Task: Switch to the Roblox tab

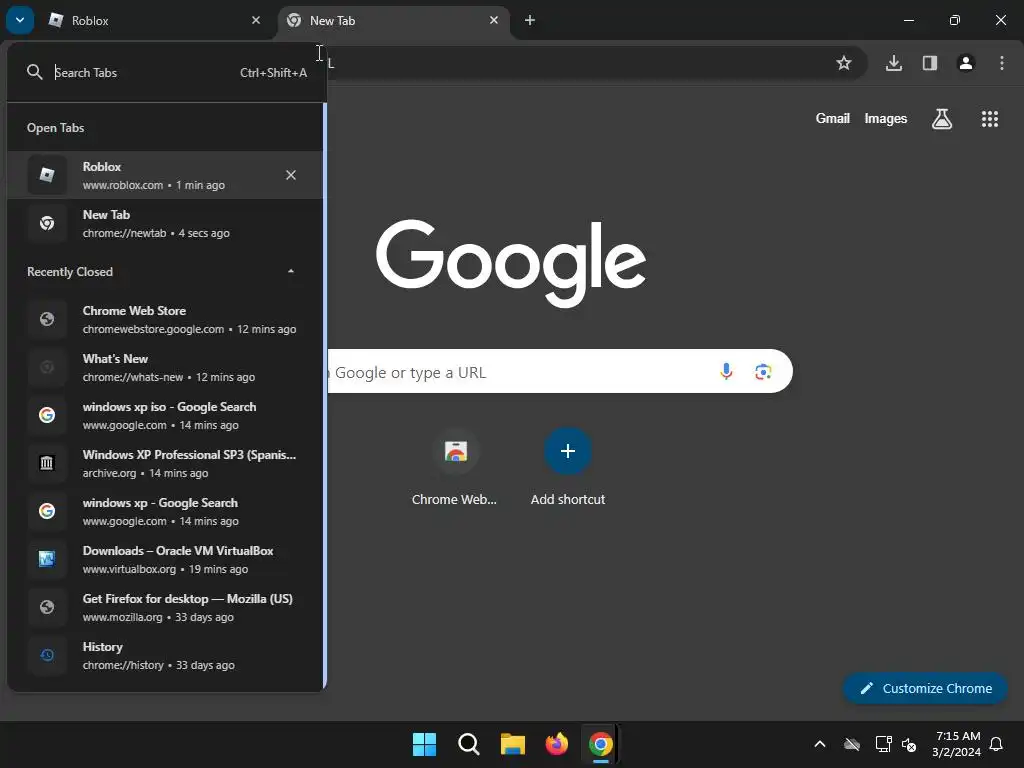Action: pos(155,20)
